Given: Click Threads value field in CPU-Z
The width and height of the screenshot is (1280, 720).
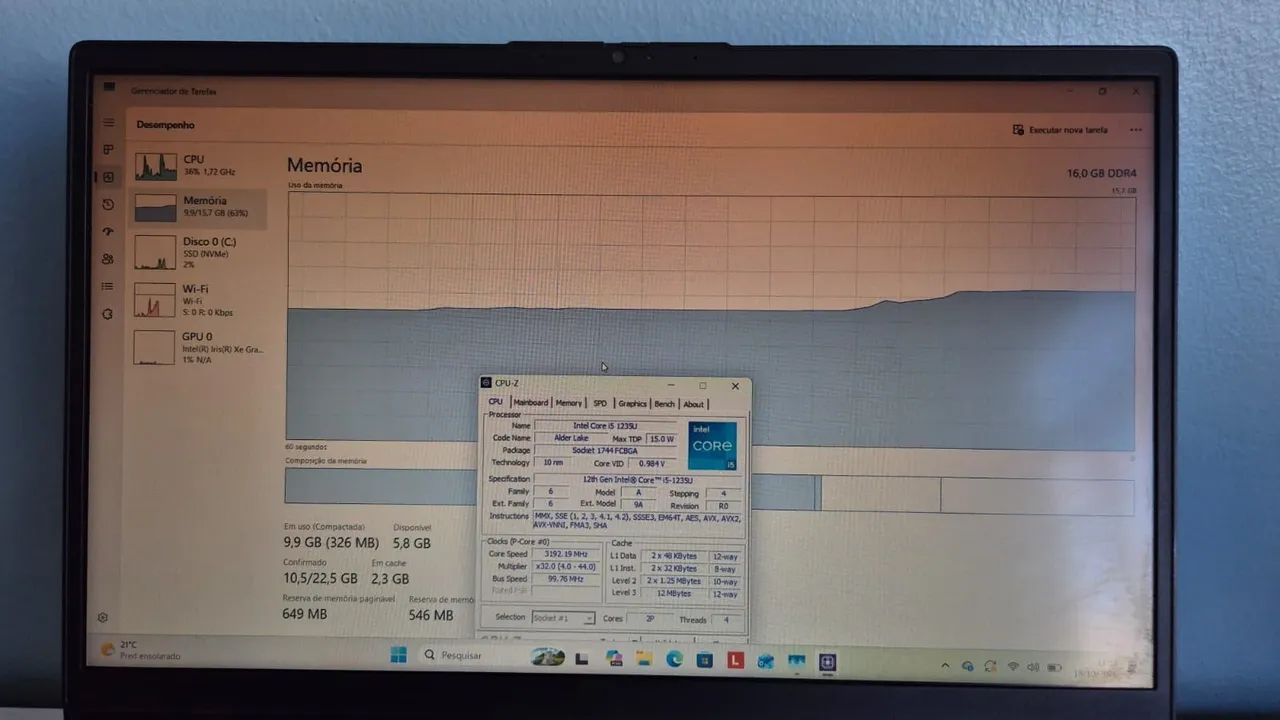Looking at the screenshot, I should point(727,620).
